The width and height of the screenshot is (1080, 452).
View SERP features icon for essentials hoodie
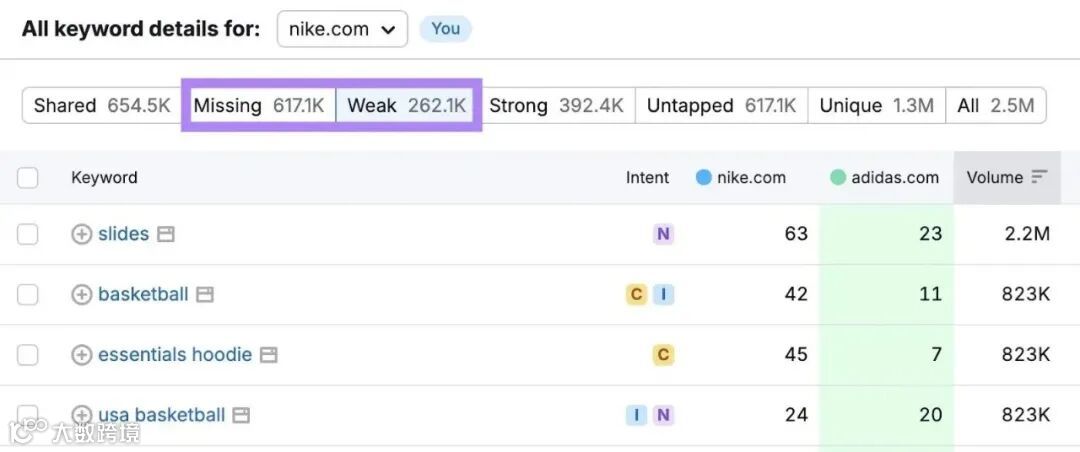(x=269, y=355)
